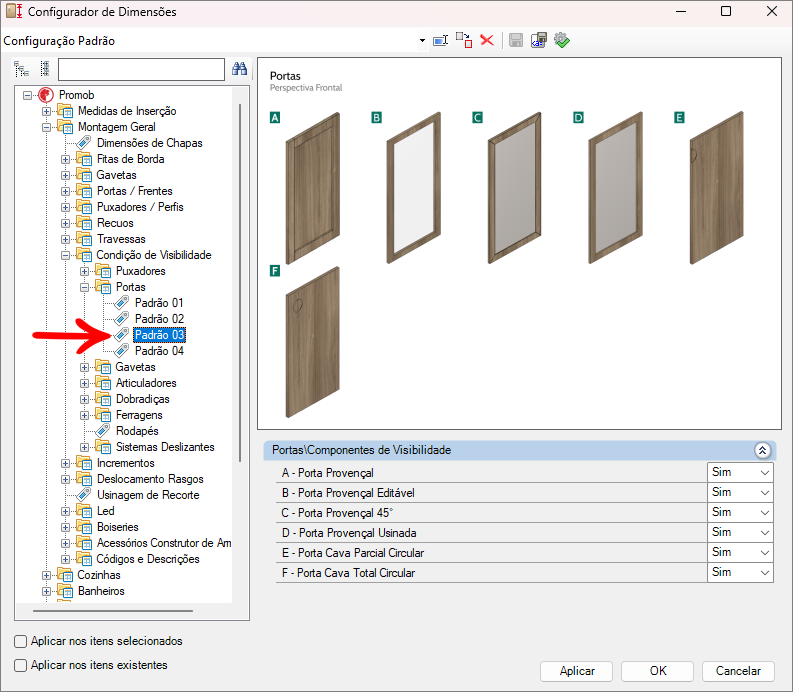Expand the Articuladores node
The image size is (793, 692).
84,383
